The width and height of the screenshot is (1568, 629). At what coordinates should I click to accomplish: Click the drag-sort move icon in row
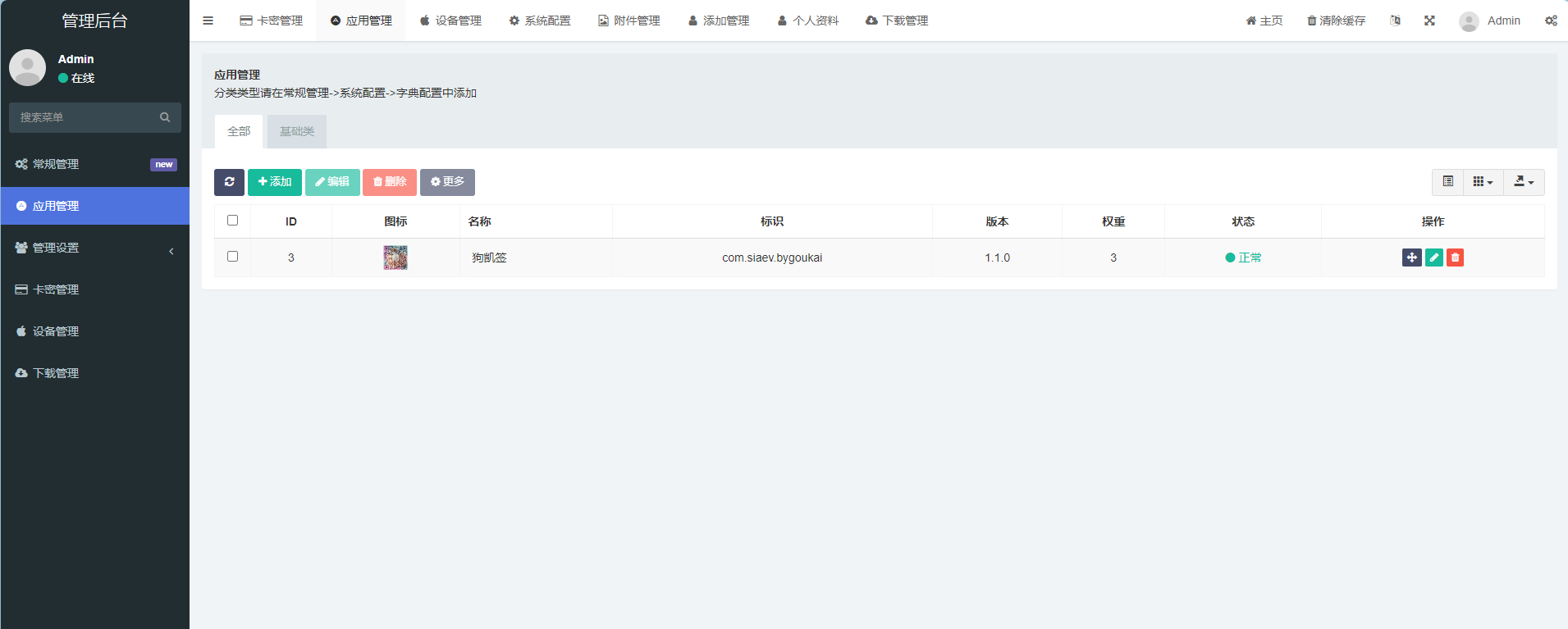1411,258
